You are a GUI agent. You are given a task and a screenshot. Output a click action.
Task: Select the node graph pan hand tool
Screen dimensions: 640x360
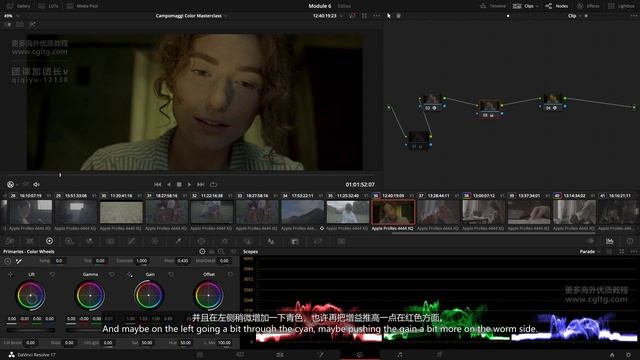pyautogui.click(x=398, y=16)
